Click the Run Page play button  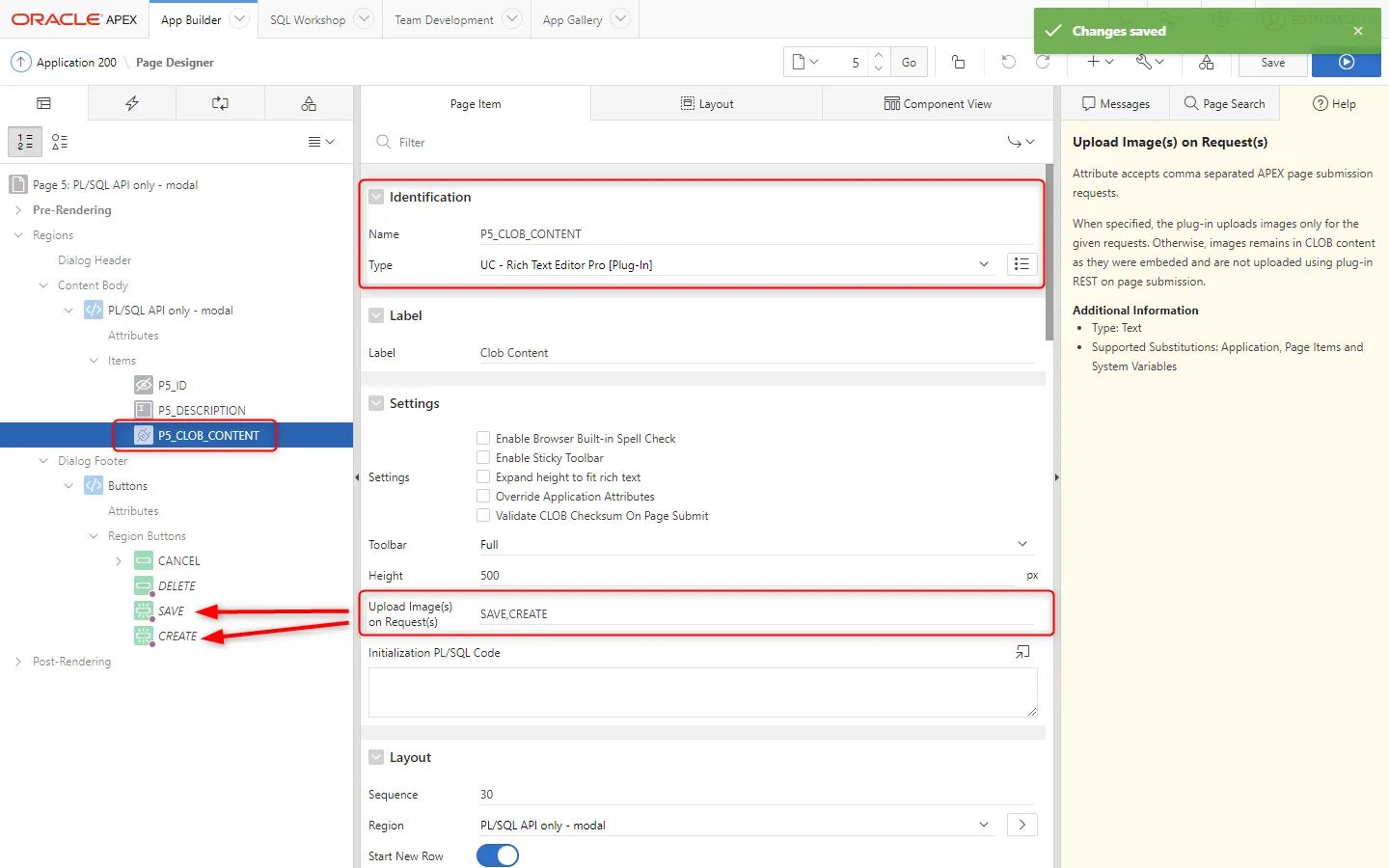click(x=1346, y=63)
